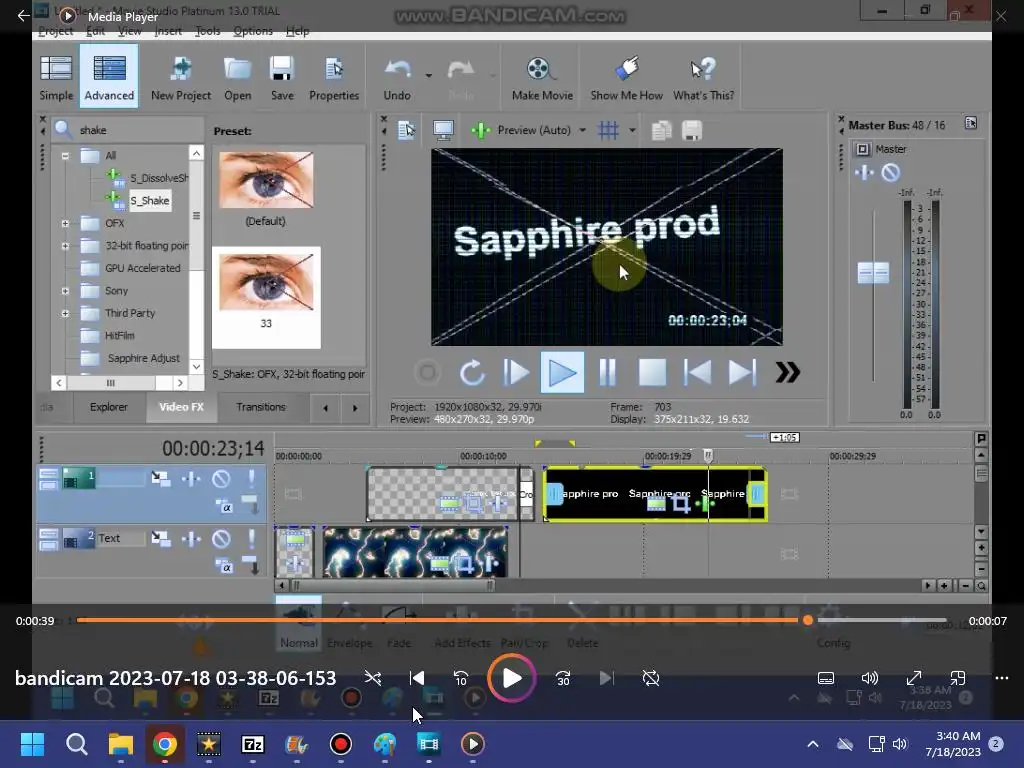Activate What's This help
Viewport: 1024px width, 768px height.
click(703, 77)
